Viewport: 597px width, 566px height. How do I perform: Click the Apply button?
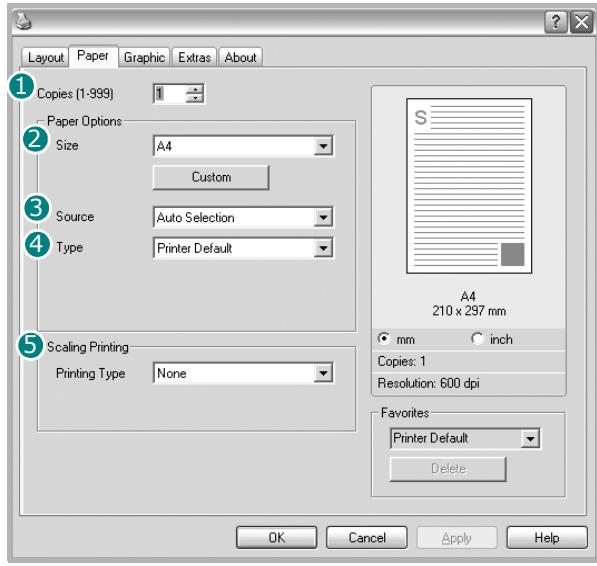[457, 538]
